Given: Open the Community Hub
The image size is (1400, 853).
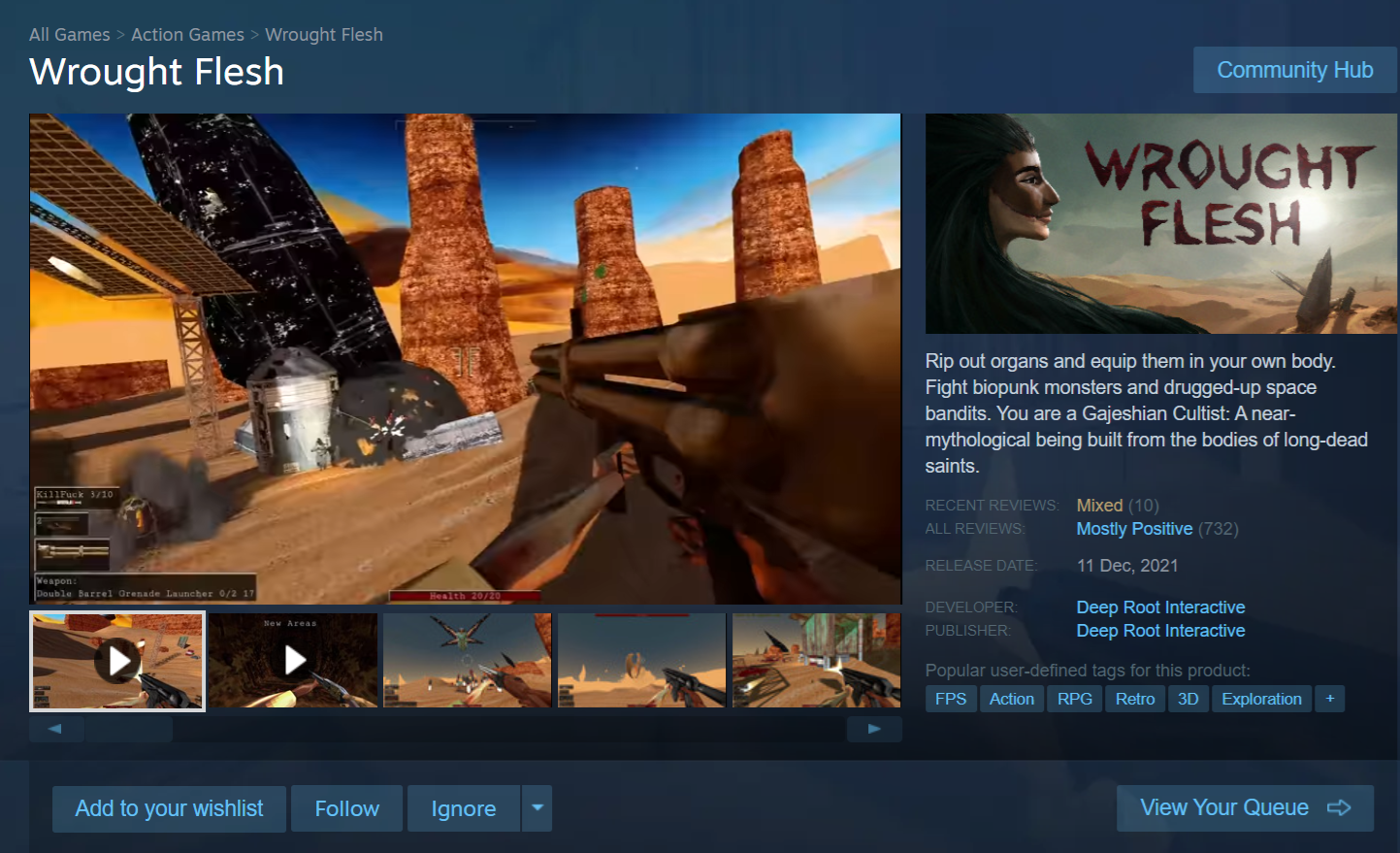Looking at the screenshot, I should [x=1295, y=70].
